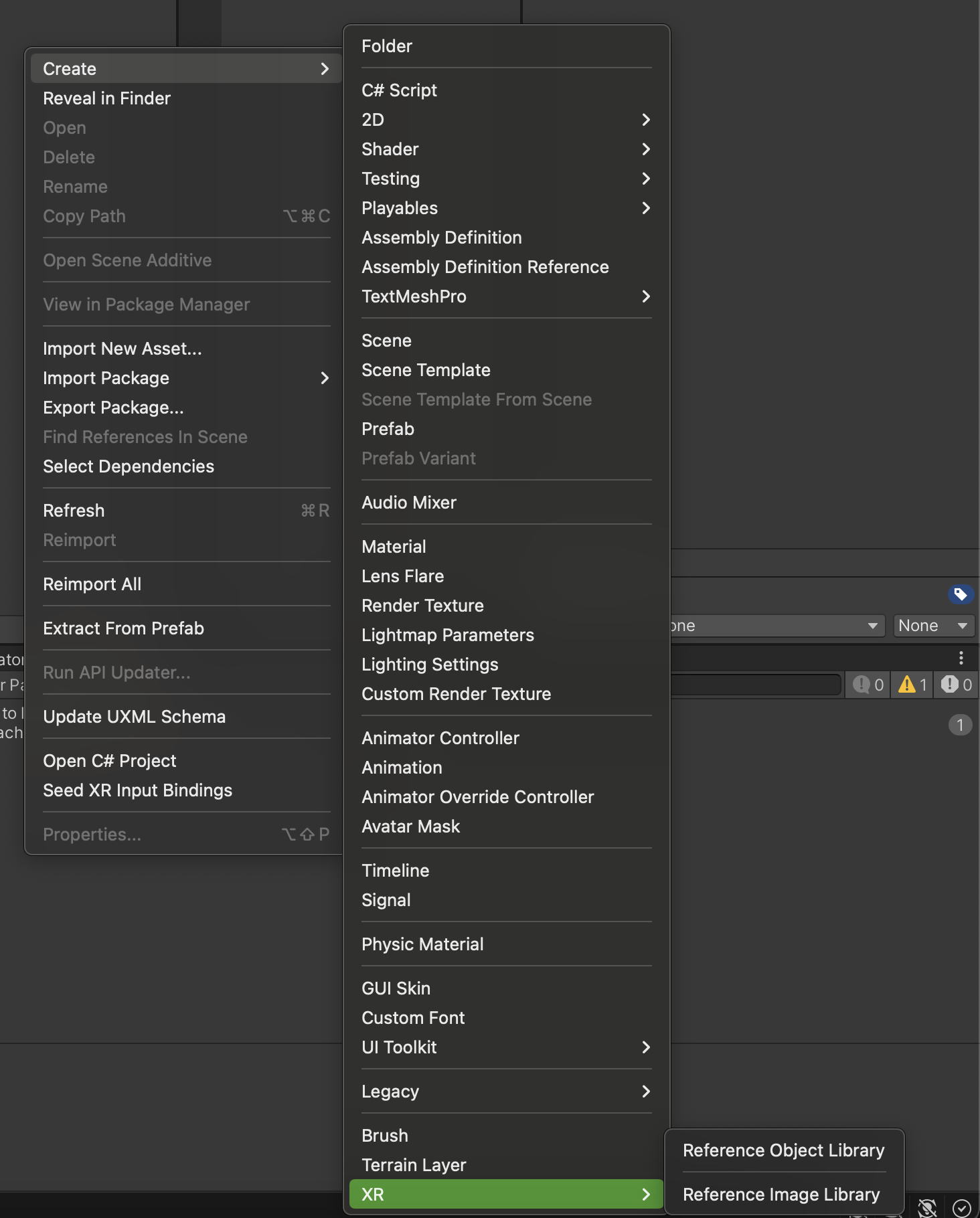
Task: Open the wide asset bundle dropdown ending in 'one'
Action: pyautogui.click(x=777, y=626)
